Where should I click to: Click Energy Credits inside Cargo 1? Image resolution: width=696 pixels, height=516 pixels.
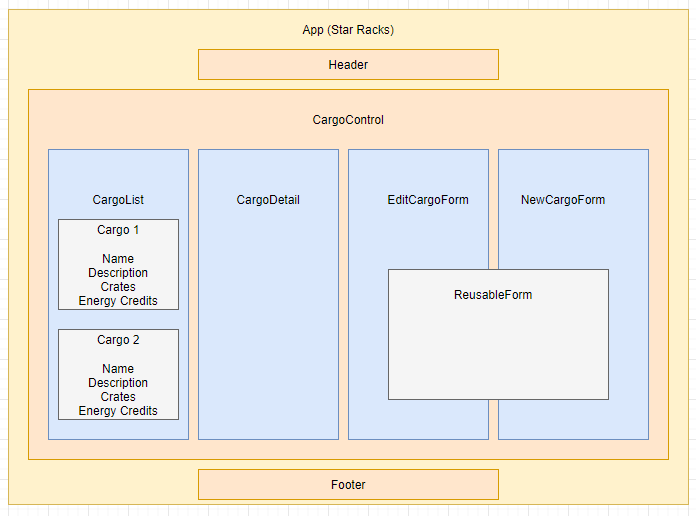[x=118, y=301]
